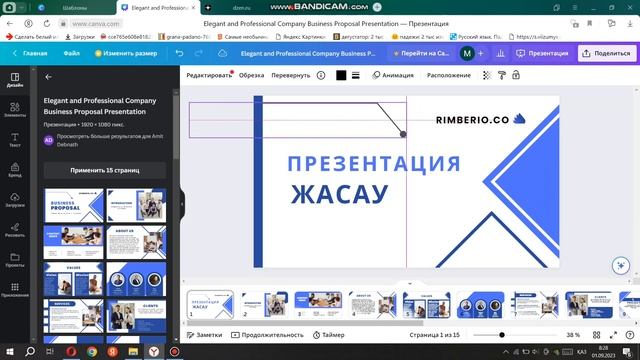The width and height of the screenshot is (640, 360).
Task: Click the Презентация present button
Action: [542, 53]
